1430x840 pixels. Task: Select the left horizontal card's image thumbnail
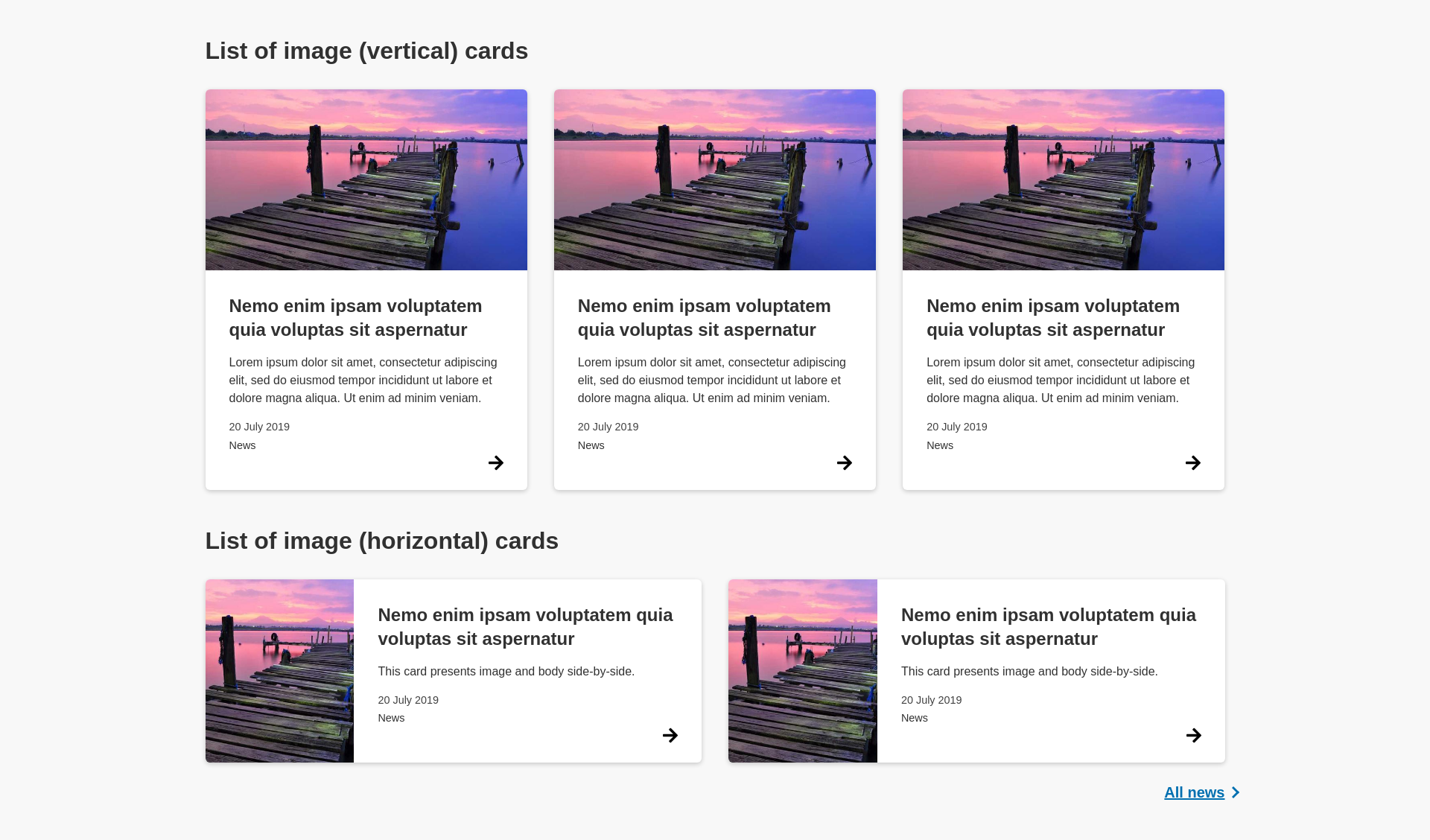279,670
